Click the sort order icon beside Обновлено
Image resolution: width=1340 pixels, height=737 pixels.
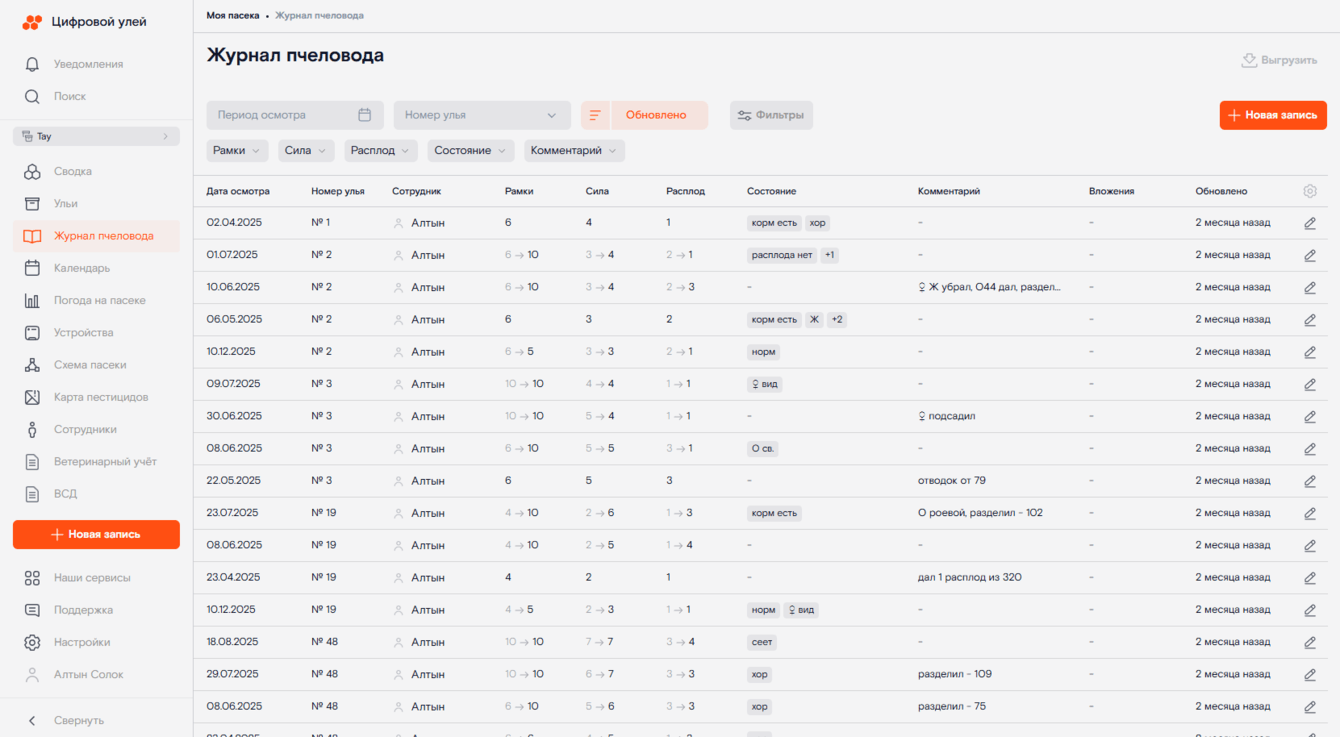point(595,115)
